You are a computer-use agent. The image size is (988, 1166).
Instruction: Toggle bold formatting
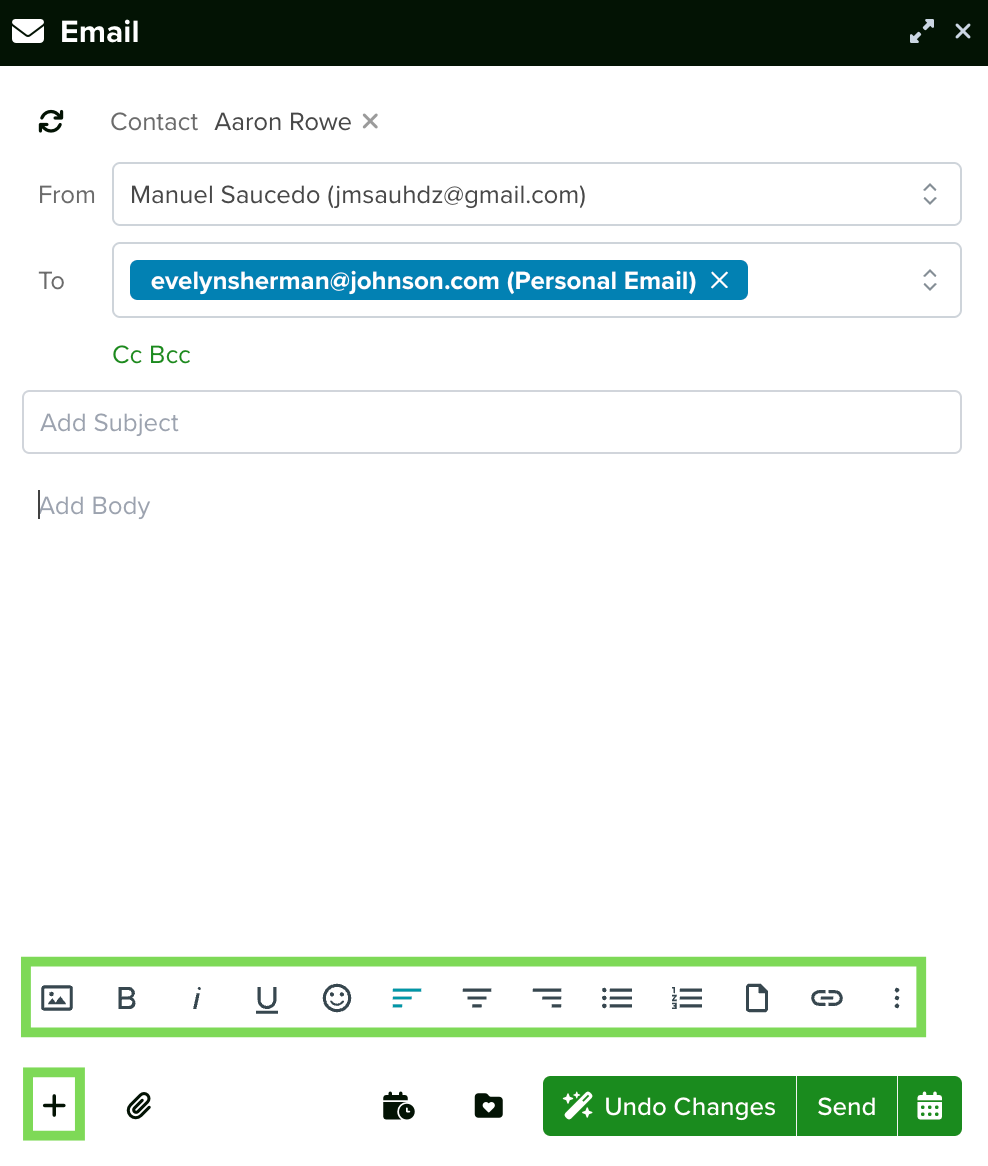[x=126, y=997]
